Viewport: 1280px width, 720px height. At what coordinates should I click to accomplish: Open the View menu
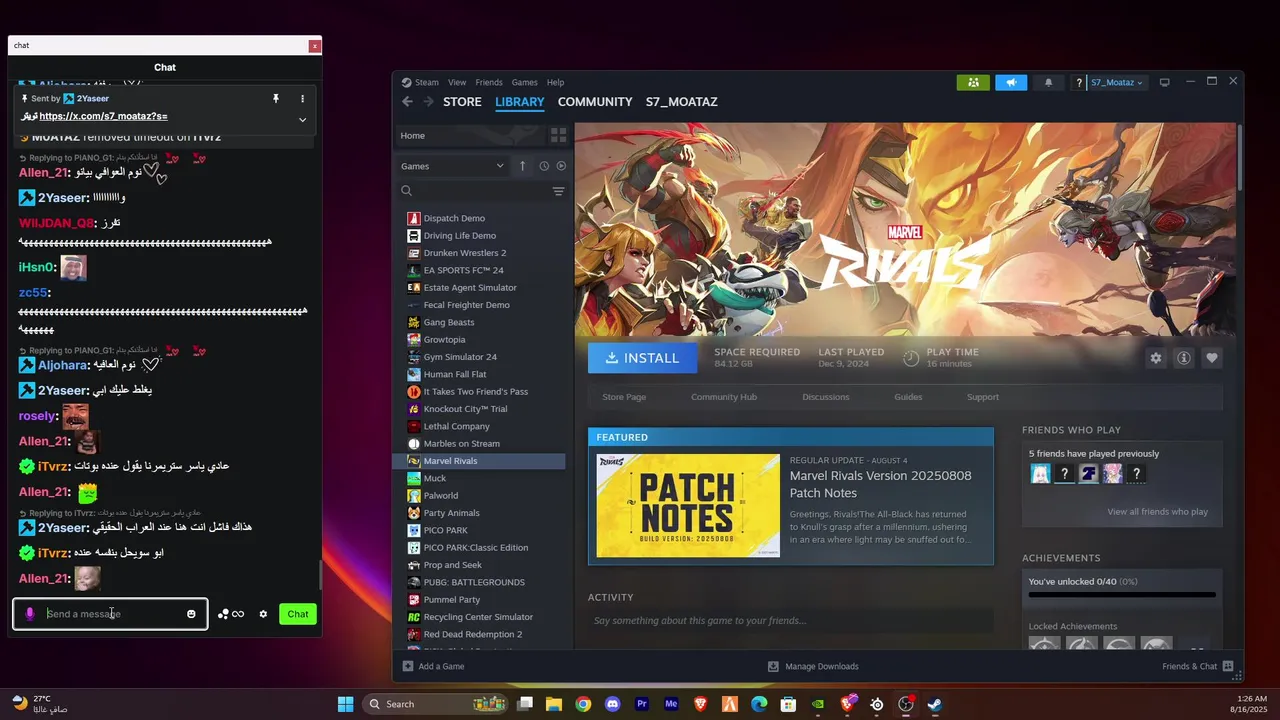(x=457, y=82)
